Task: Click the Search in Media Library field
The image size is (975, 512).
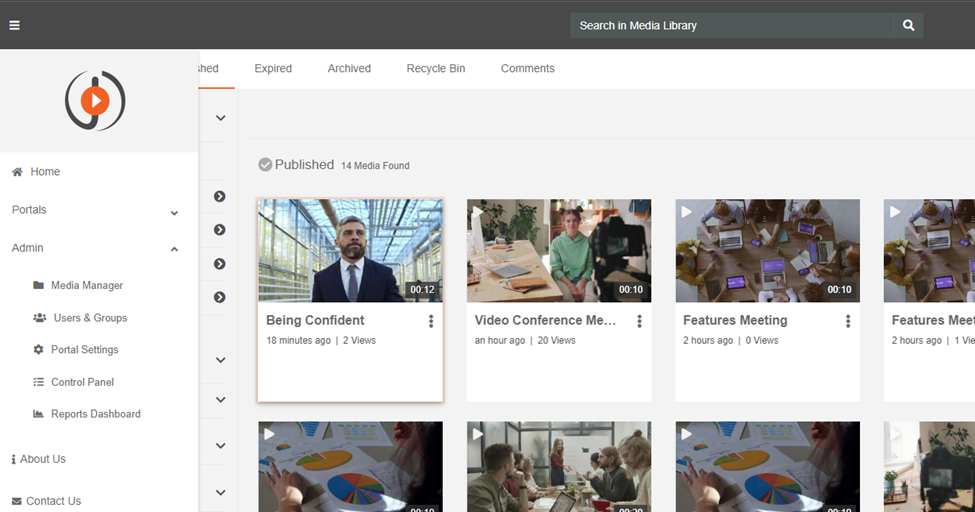Action: 730,25
